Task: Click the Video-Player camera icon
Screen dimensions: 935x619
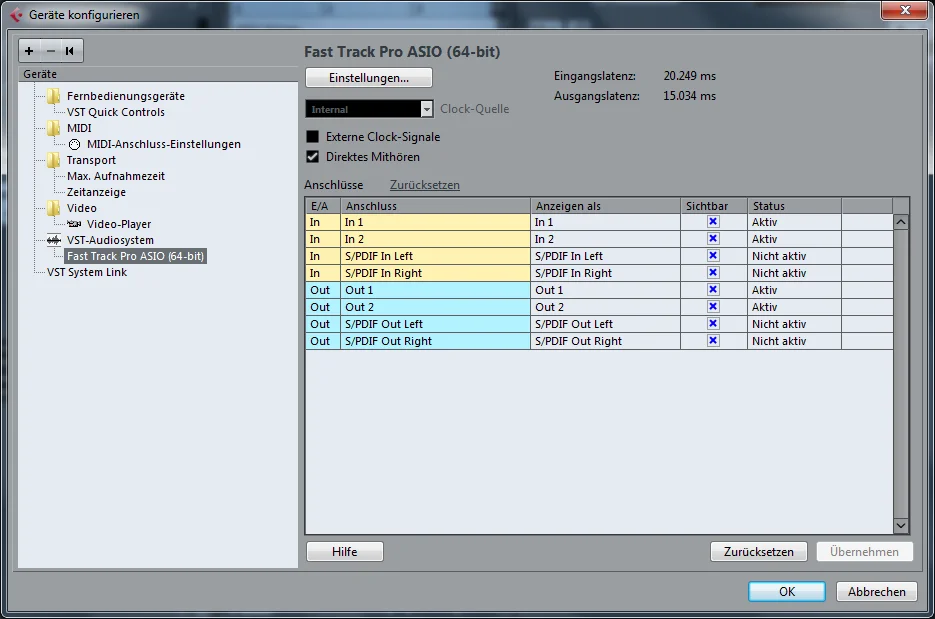Action: coord(75,224)
